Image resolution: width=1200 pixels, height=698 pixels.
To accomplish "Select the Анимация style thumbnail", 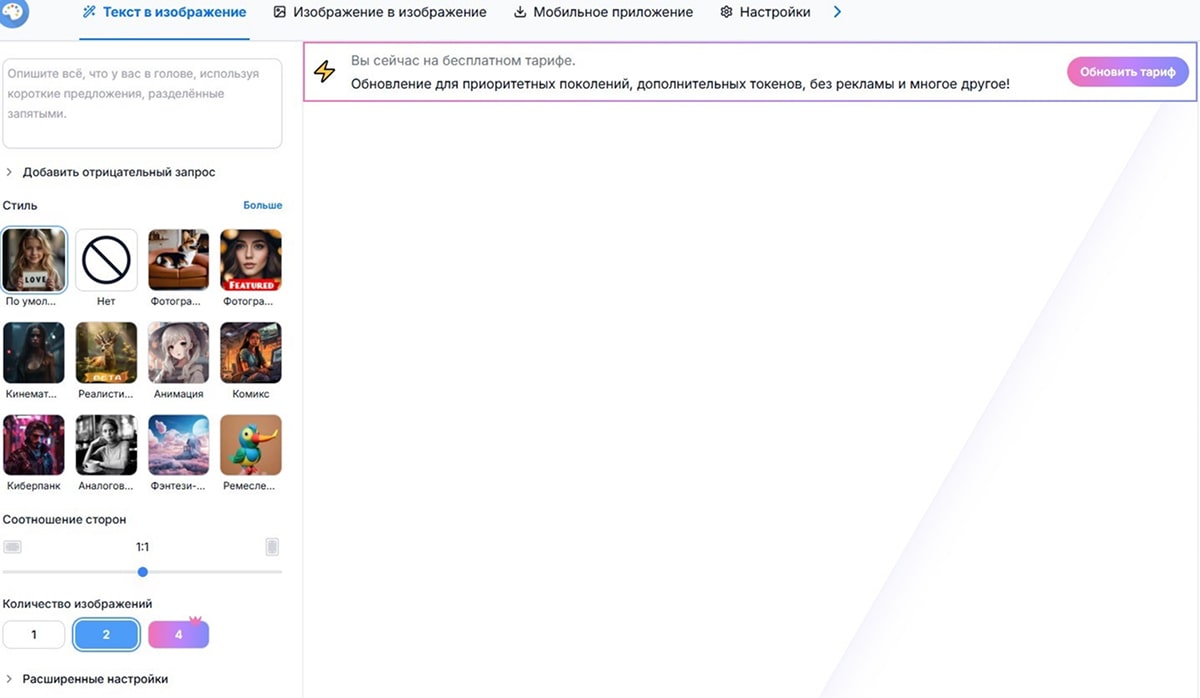I will click(x=178, y=353).
